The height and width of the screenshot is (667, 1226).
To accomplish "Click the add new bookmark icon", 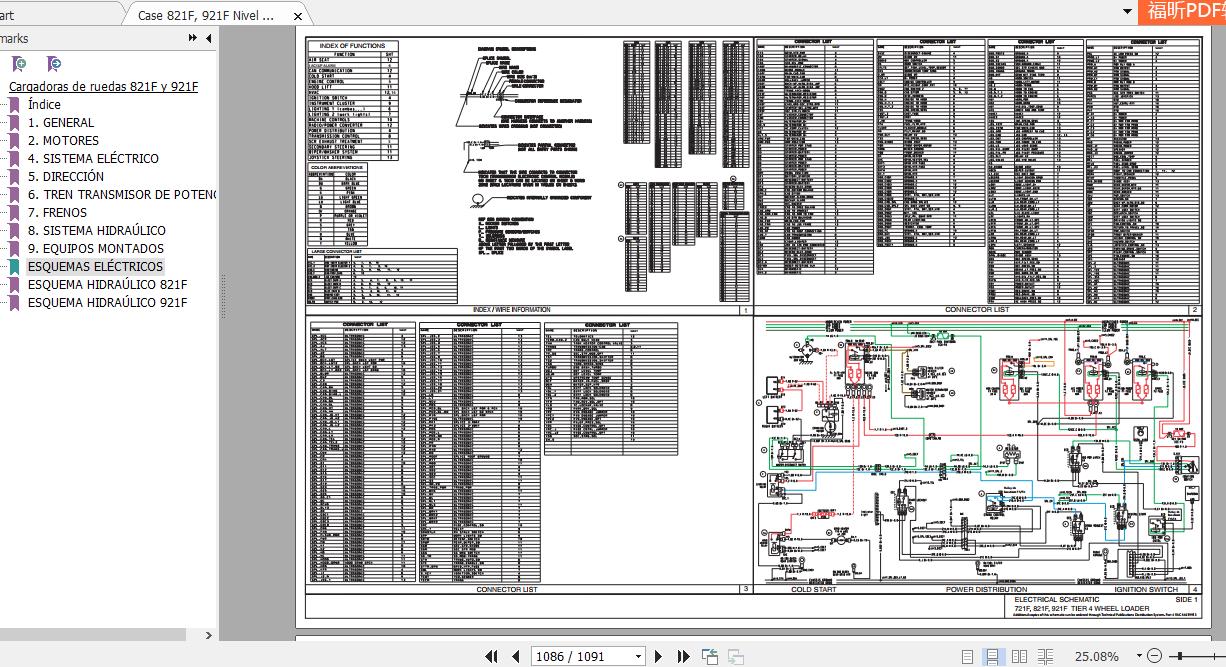I will tap(19, 64).
